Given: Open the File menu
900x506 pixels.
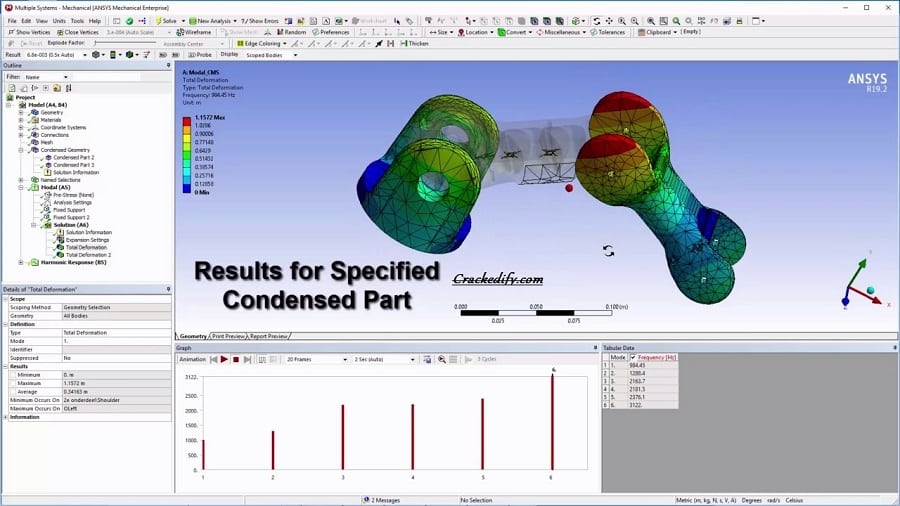Looking at the screenshot, I should pos(11,21).
